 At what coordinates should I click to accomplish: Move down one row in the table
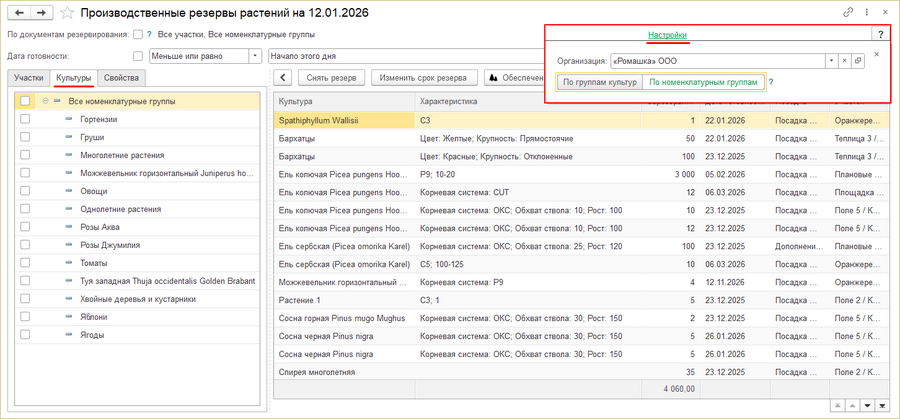click(x=867, y=405)
